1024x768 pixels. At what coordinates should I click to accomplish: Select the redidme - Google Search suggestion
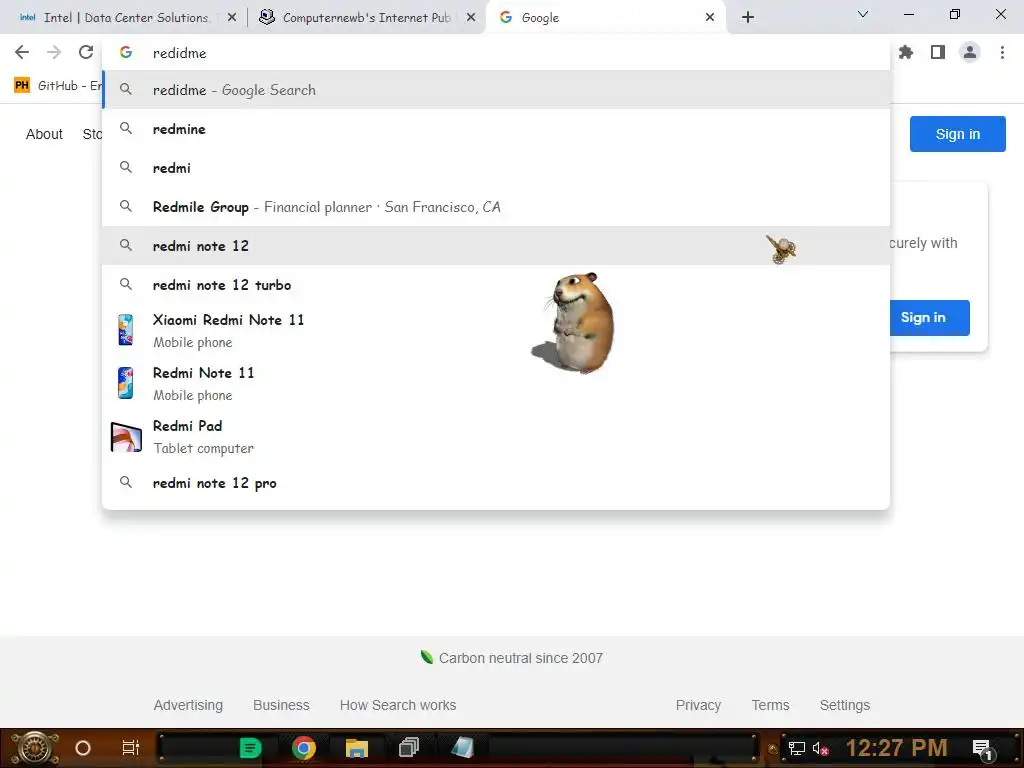(x=496, y=90)
